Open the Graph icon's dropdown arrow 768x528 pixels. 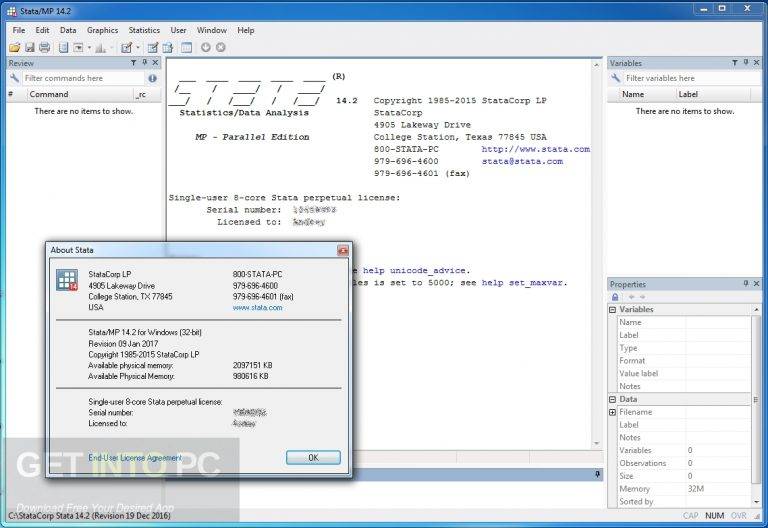tap(112, 48)
